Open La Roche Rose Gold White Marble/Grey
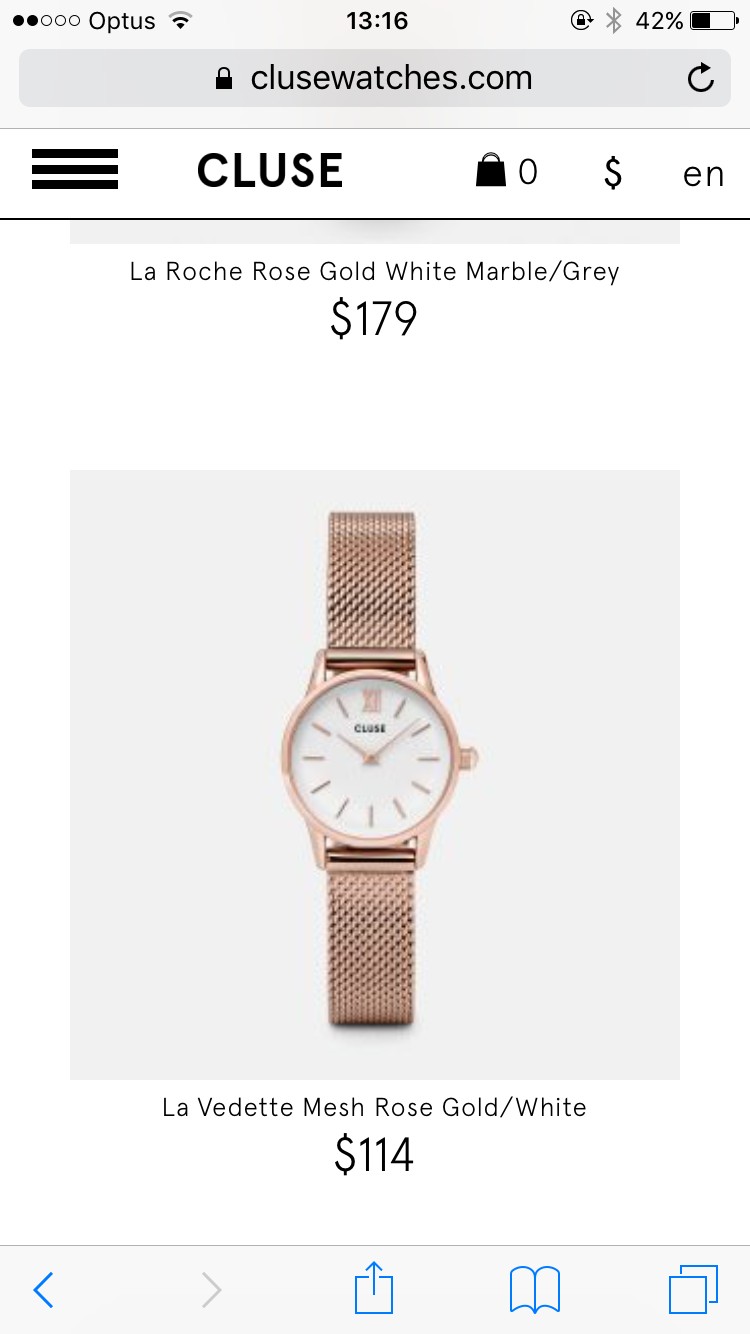The width and height of the screenshot is (750, 1334). pos(374,271)
